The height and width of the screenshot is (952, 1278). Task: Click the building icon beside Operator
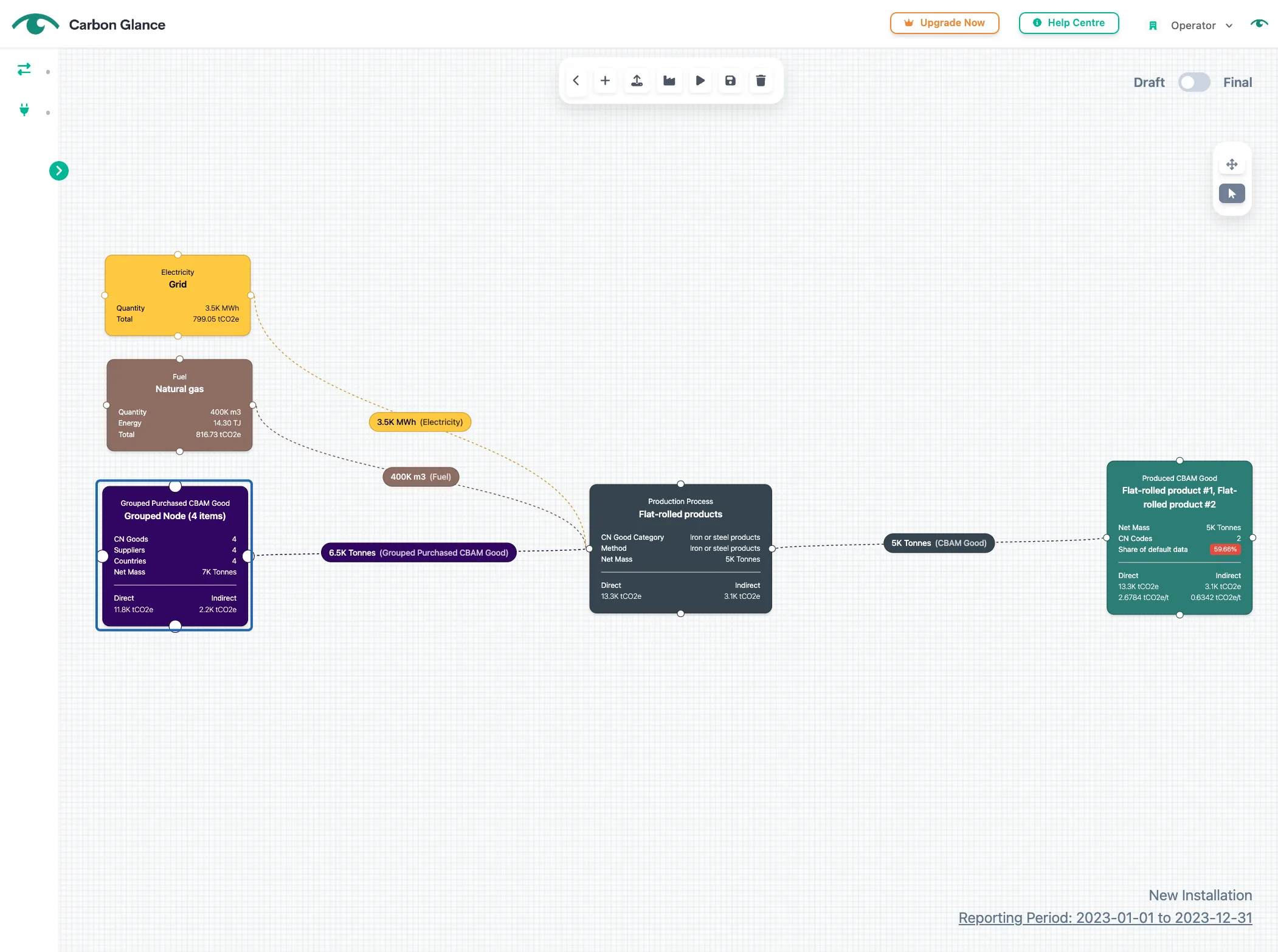[1153, 26]
